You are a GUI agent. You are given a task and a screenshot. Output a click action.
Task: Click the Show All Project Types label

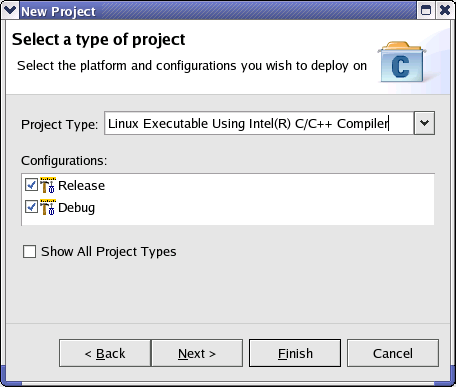[109, 252]
